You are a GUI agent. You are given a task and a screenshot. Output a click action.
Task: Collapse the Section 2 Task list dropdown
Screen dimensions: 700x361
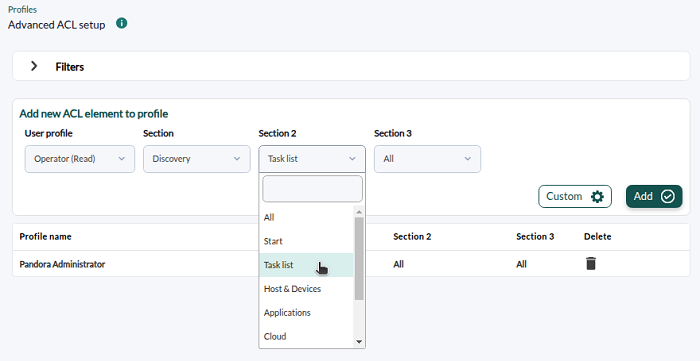pos(312,159)
